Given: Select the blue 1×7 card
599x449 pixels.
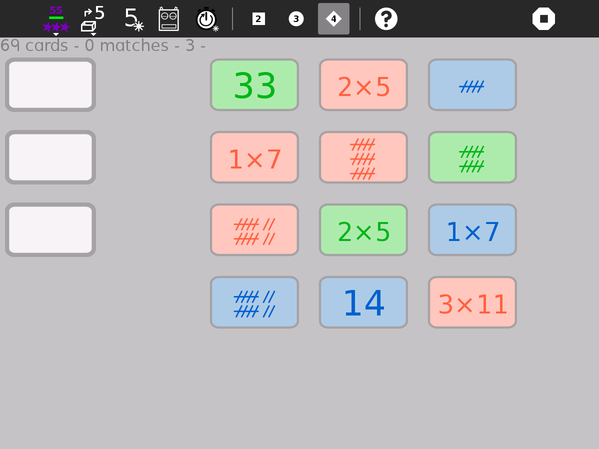Looking at the screenshot, I should coord(472,230).
